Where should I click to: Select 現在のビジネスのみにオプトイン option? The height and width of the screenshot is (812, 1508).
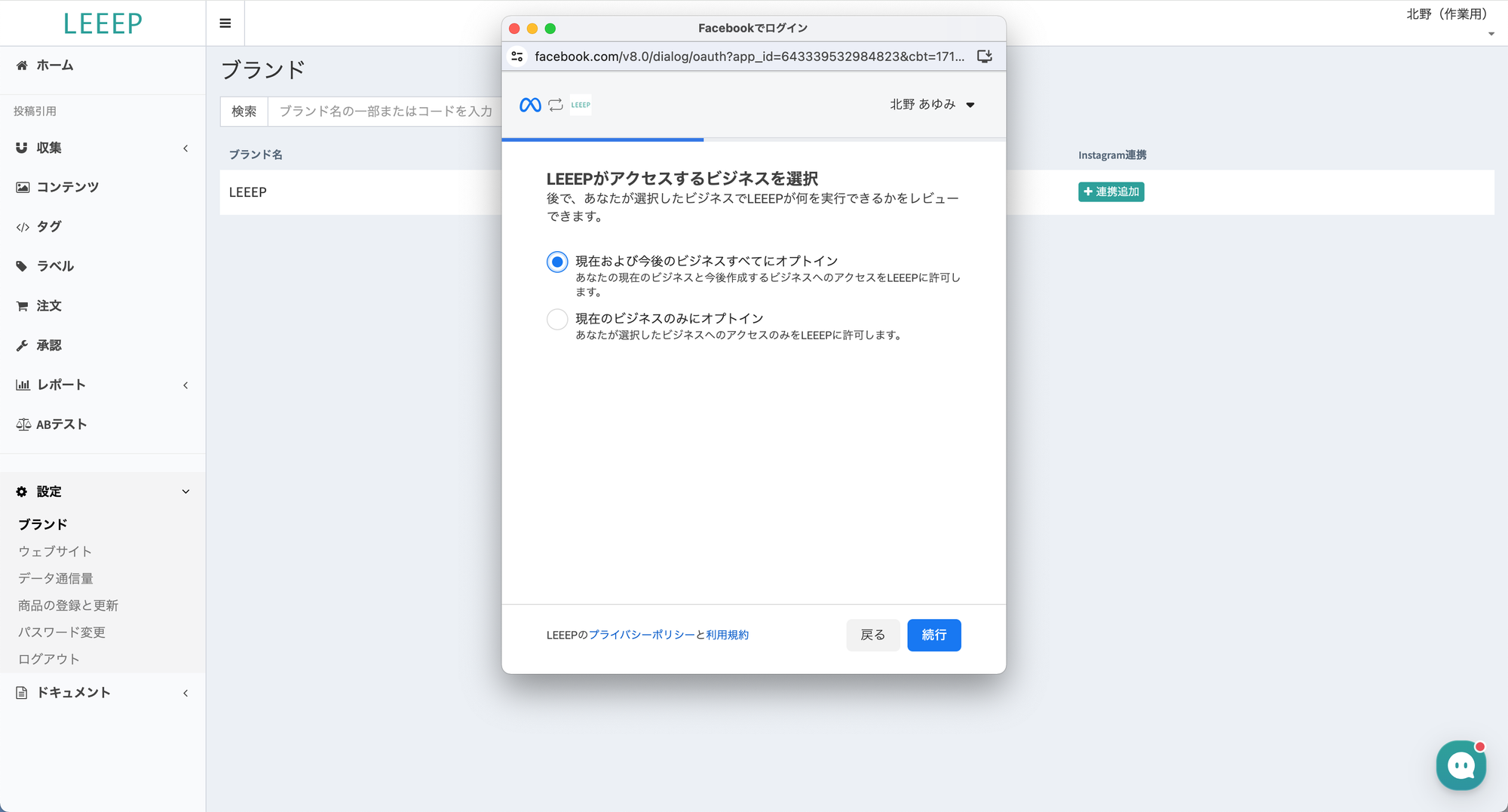[557, 319]
